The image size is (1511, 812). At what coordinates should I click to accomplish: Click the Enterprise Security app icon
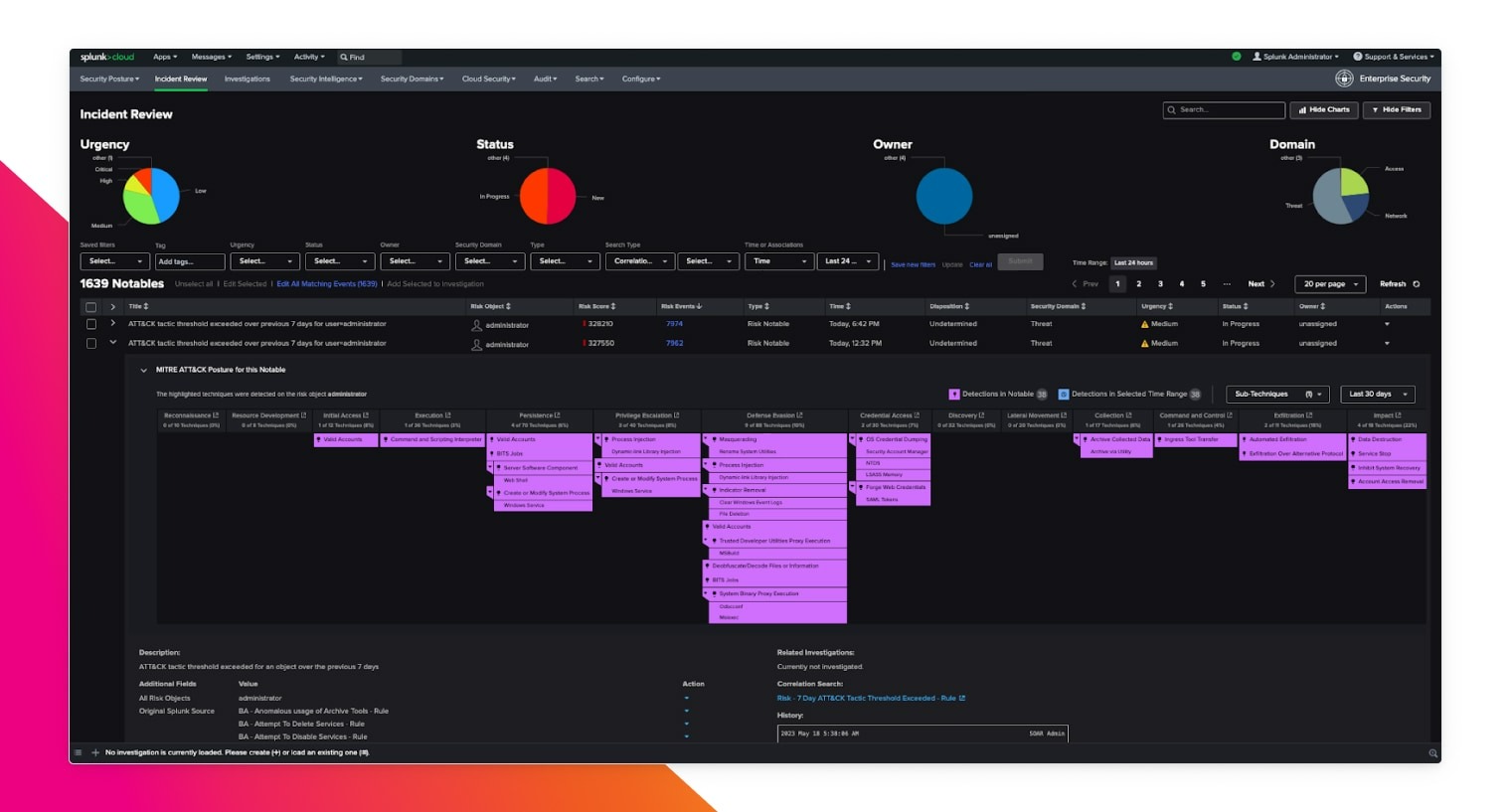click(x=1344, y=79)
